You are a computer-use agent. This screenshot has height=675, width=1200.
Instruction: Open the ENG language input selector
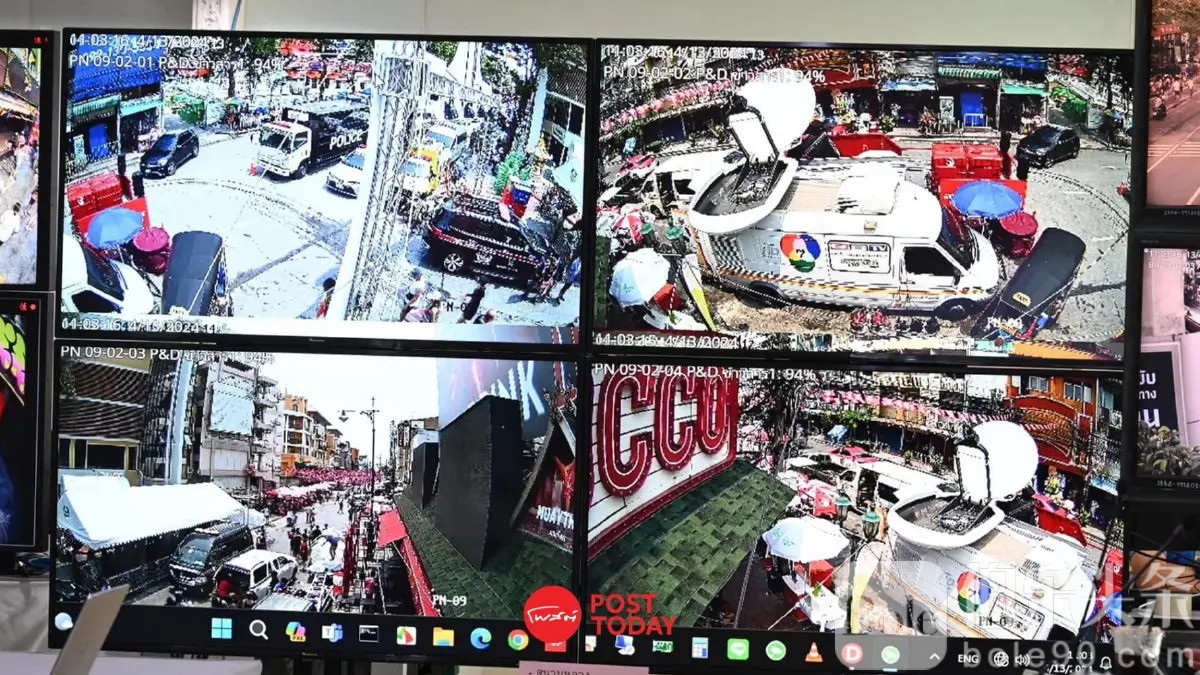tap(968, 659)
